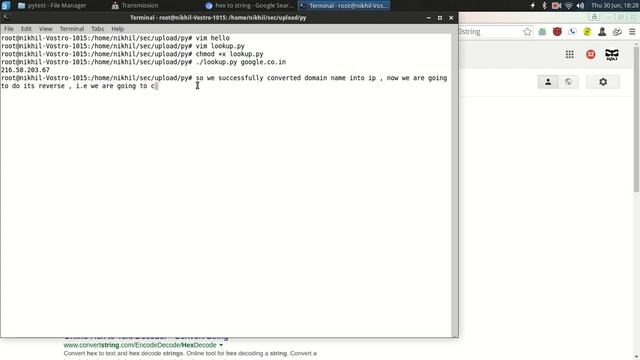The height and width of the screenshot is (360, 640).
Task: Open the Google apps grid
Action: click(569, 54)
